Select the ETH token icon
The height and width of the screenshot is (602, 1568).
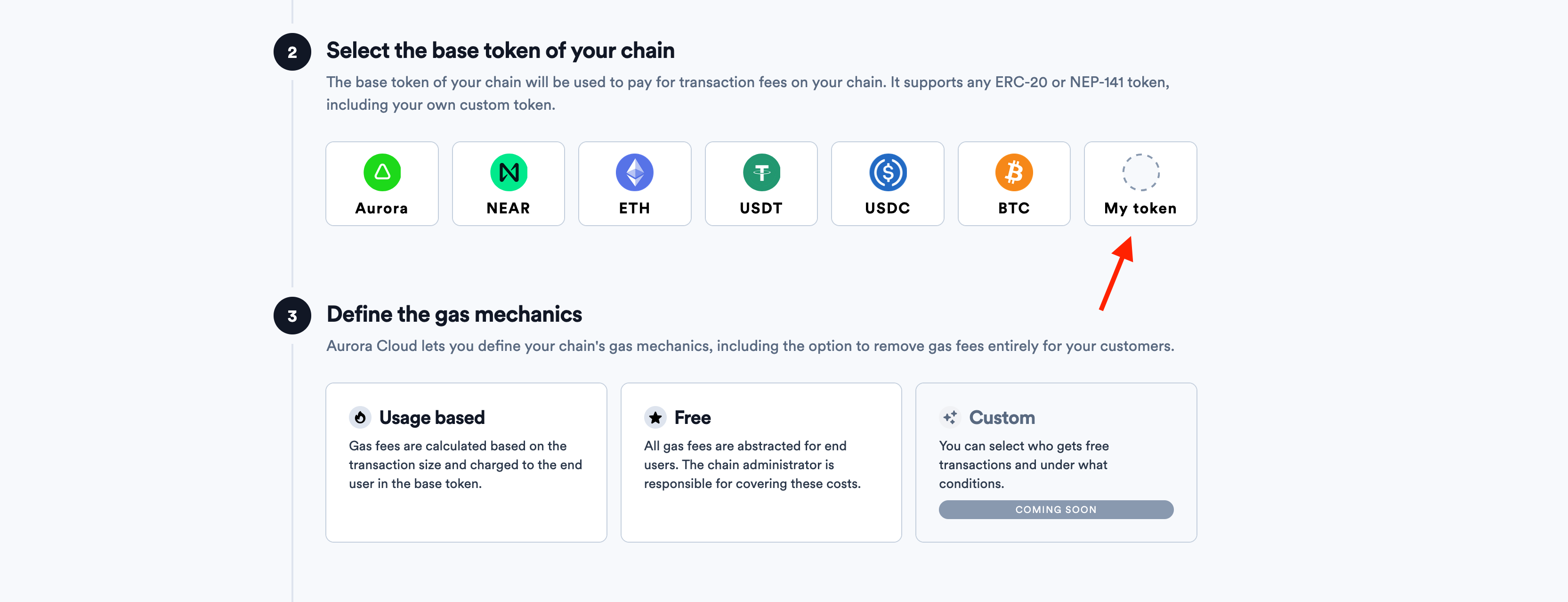coord(635,172)
